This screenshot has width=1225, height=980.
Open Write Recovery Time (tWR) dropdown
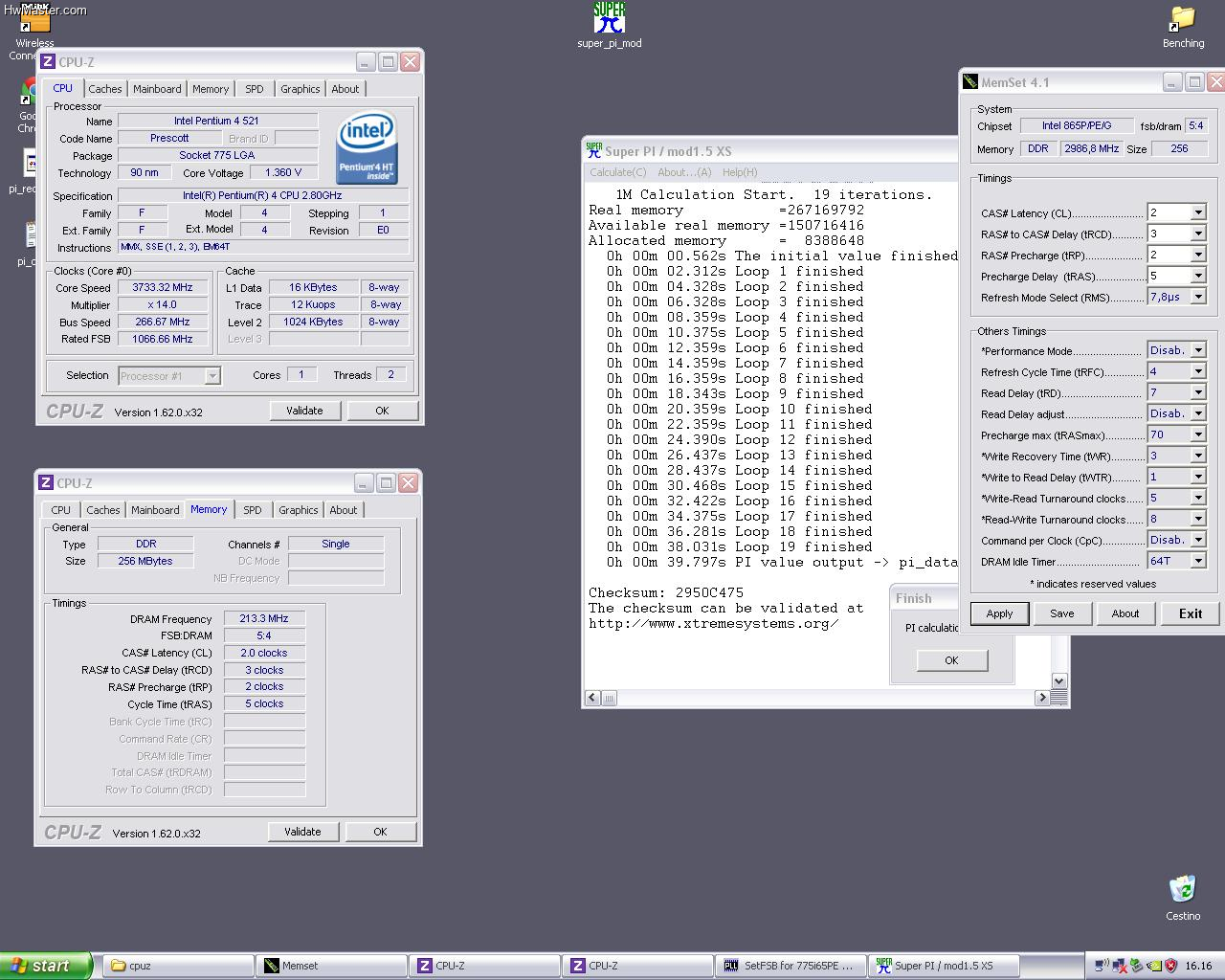click(1197, 456)
